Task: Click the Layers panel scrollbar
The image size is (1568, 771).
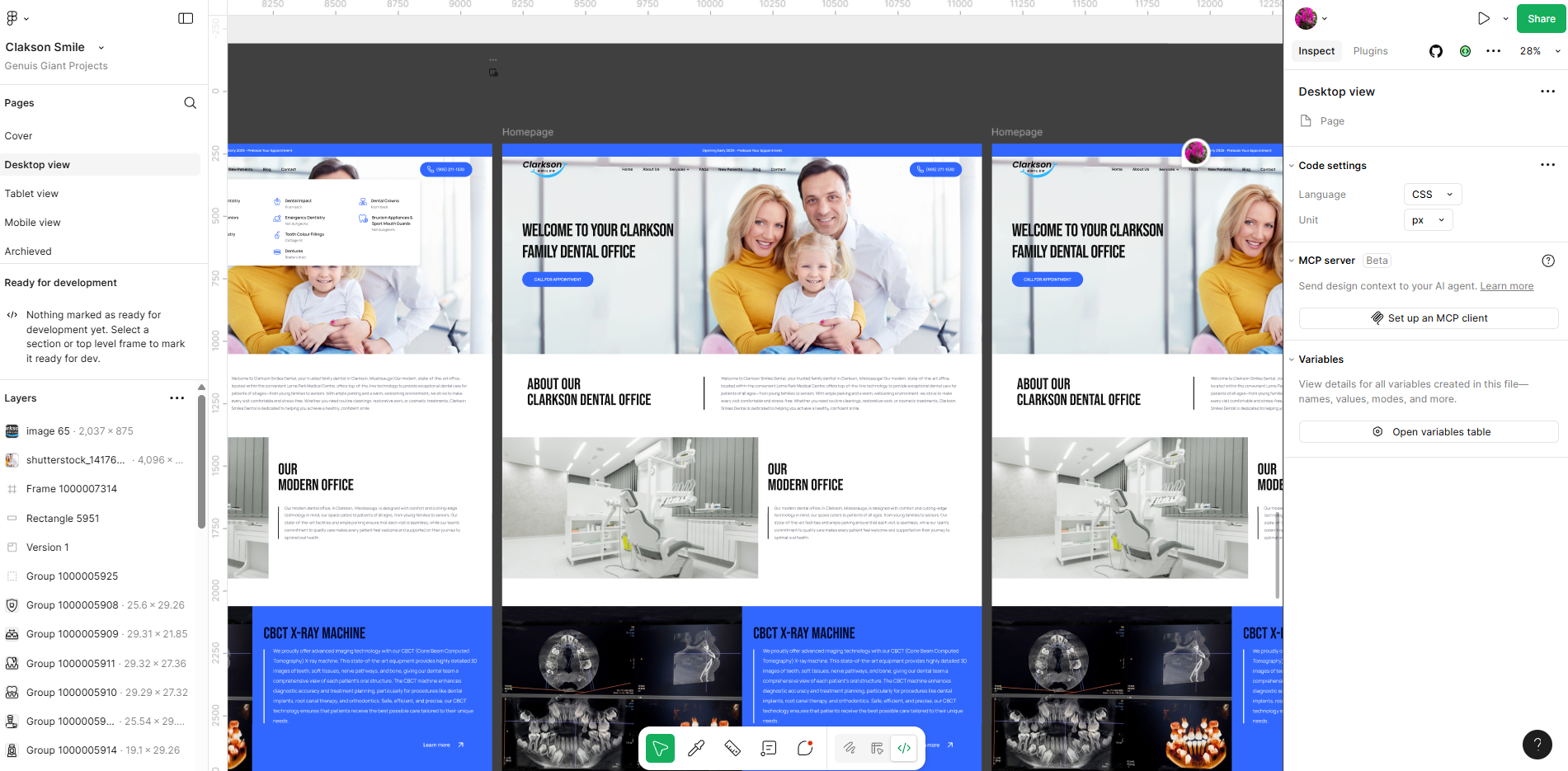Action: coord(201,462)
